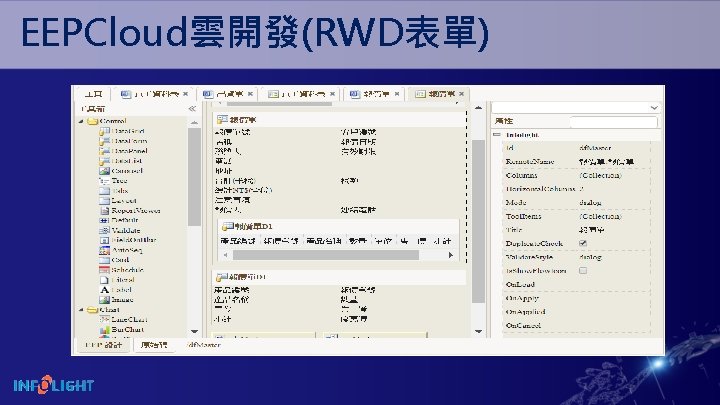Select the HorizontalColumns property row

pos(578,189)
